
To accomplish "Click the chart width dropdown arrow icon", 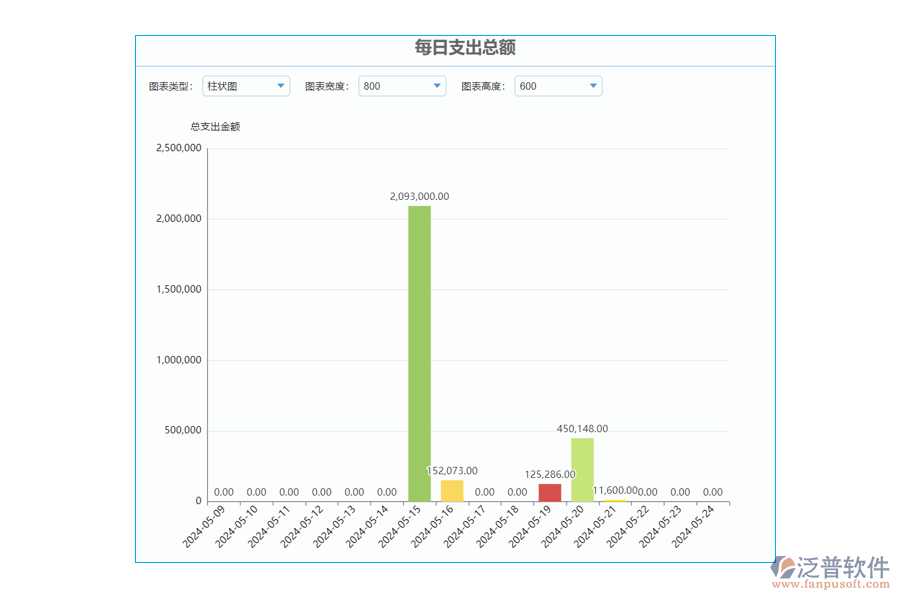I will (437, 86).
